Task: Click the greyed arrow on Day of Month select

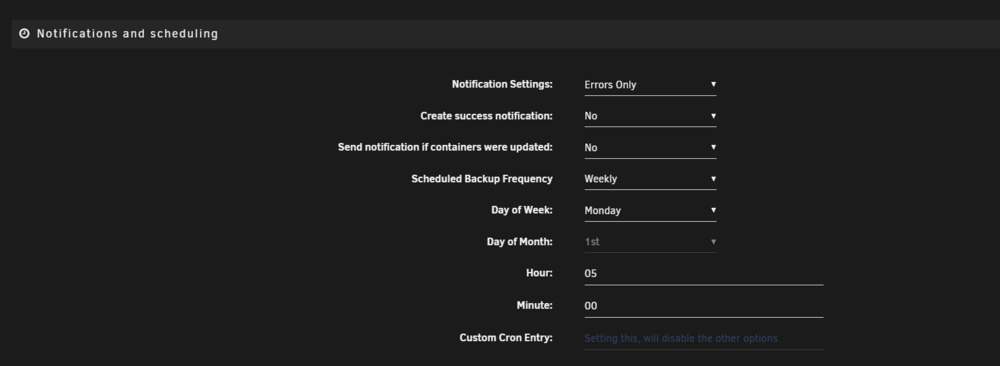Action: pos(713,242)
